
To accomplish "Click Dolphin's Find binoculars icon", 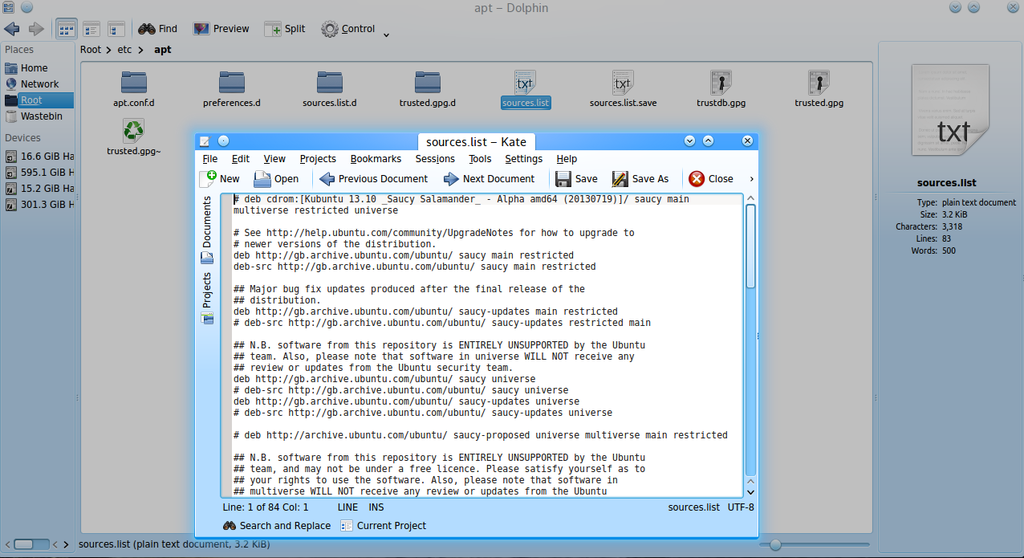I will tap(147, 29).
